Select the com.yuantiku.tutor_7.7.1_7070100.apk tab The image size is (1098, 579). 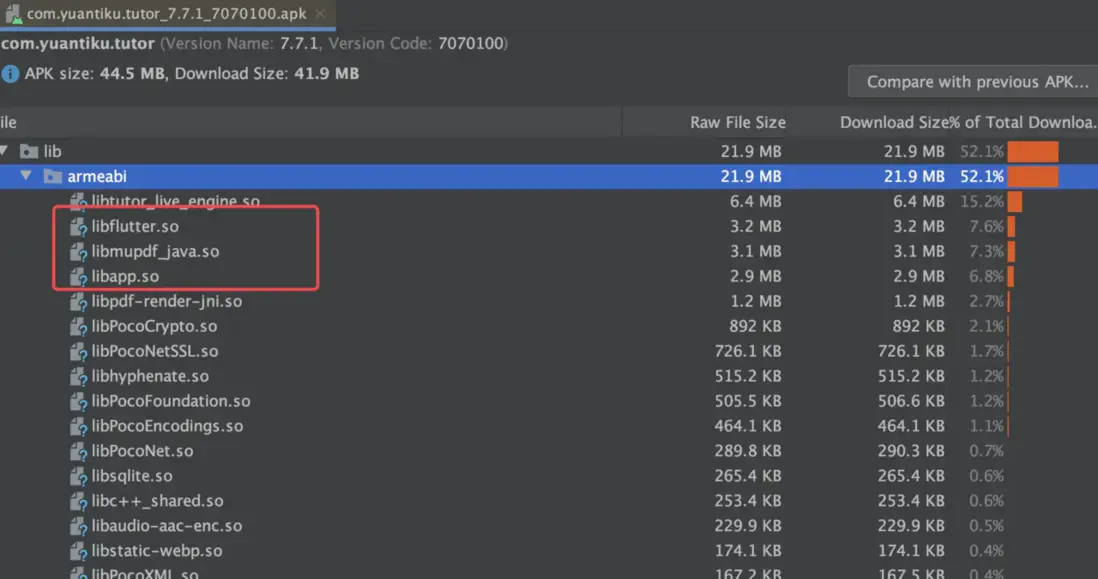click(x=167, y=13)
